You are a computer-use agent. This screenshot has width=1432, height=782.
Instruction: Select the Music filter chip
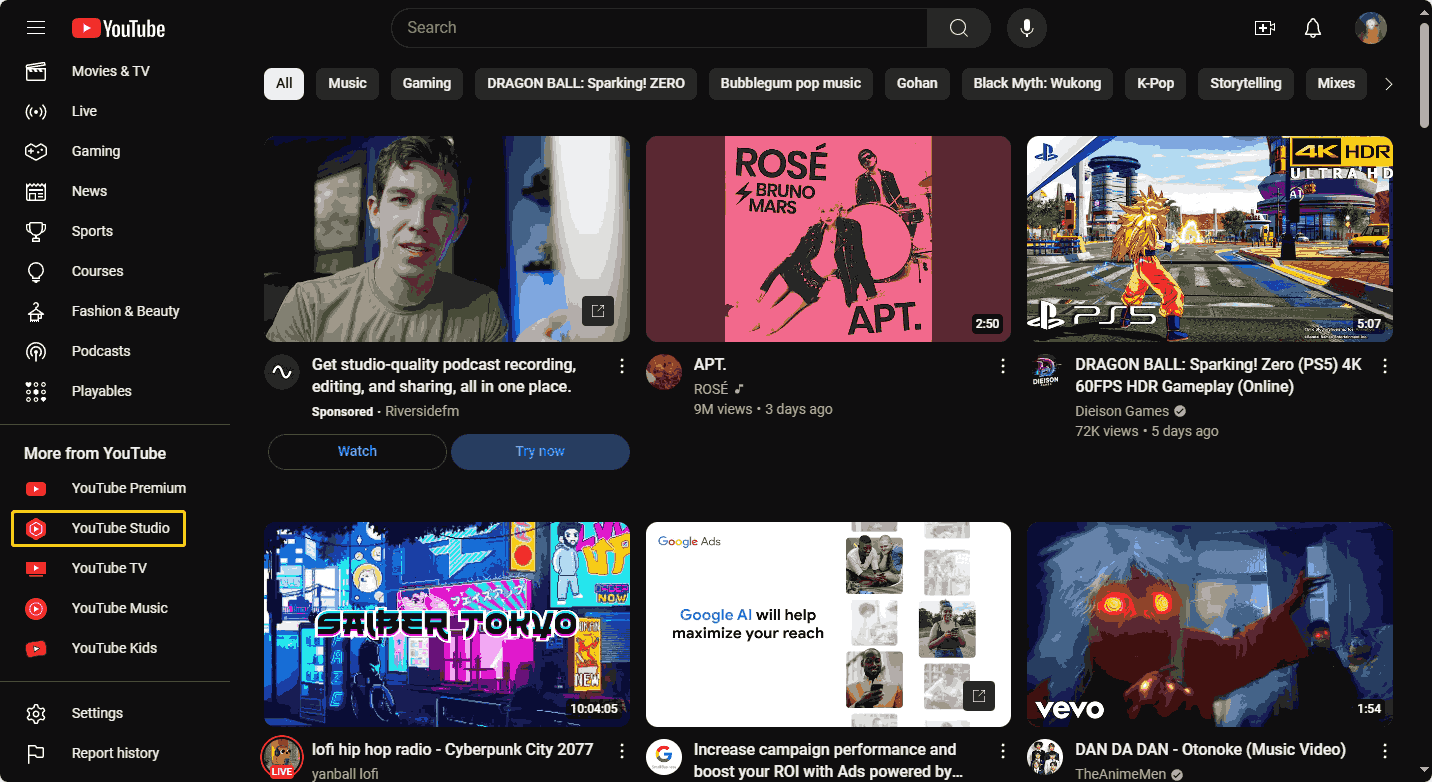pyautogui.click(x=347, y=84)
